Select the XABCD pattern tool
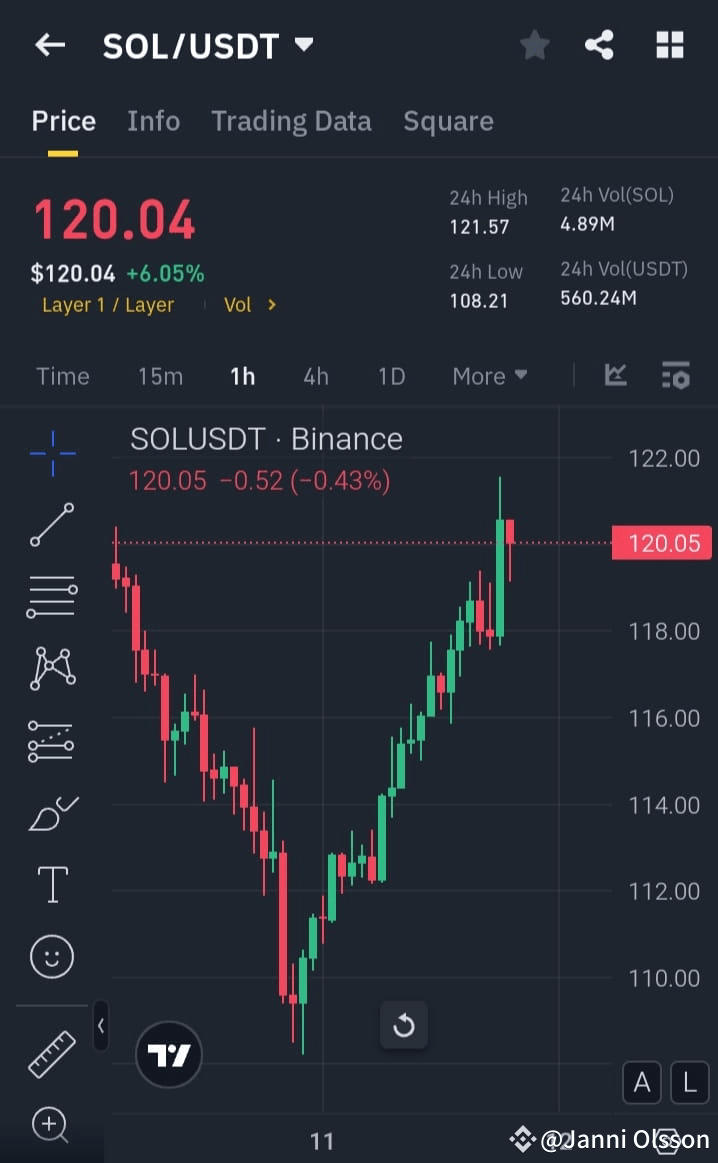 coord(51,668)
